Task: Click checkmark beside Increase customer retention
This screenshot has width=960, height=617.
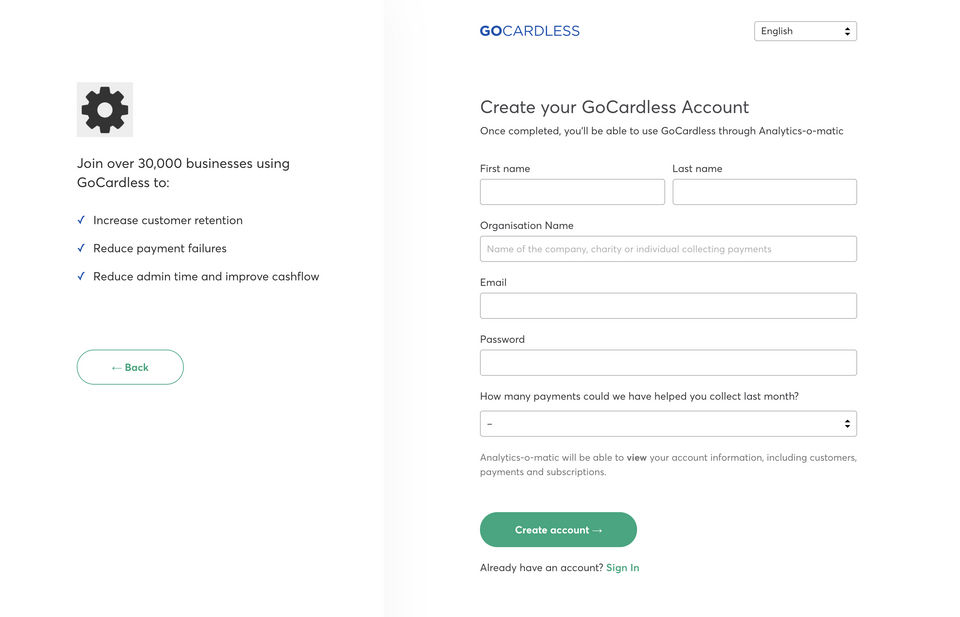Action: click(x=81, y=220)
